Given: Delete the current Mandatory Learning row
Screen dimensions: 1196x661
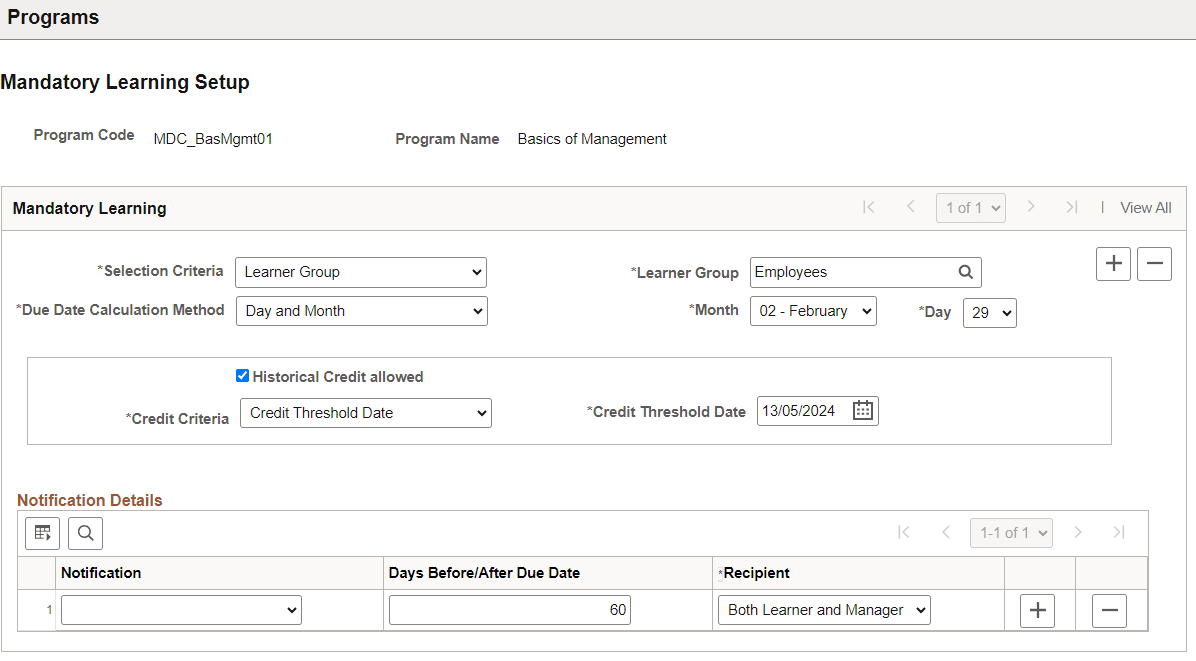Looking at the screenshot, I should pos(1154,264).
